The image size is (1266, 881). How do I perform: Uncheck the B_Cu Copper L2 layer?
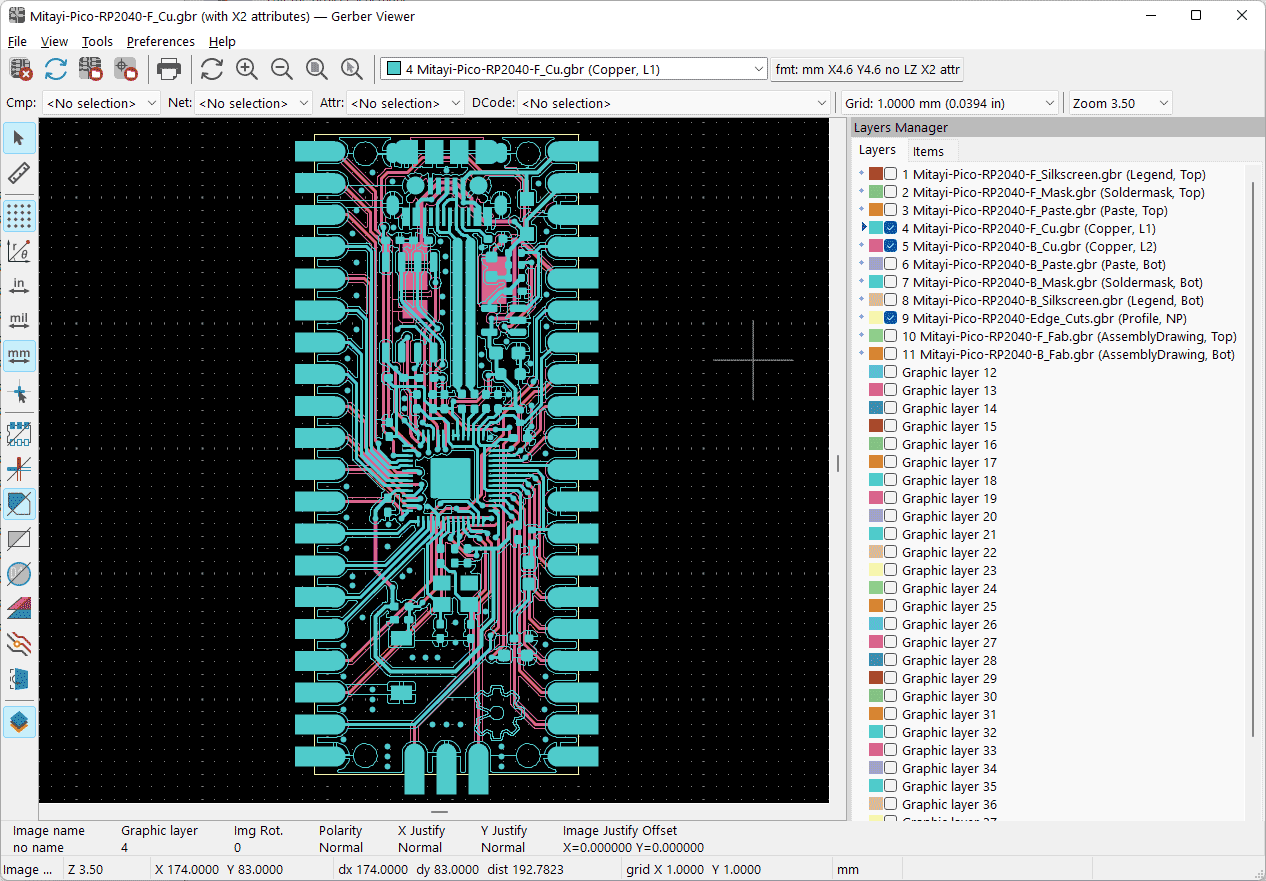(890, 246)
